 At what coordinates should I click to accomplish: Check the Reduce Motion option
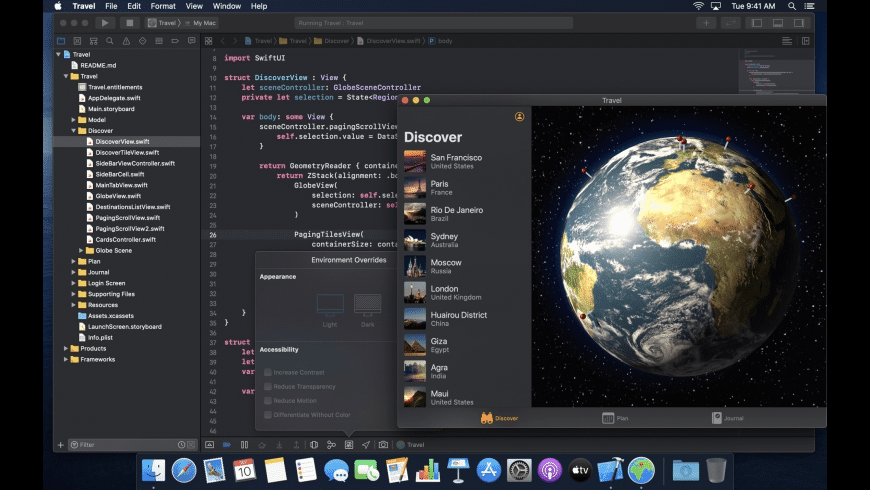coord(267,399)
